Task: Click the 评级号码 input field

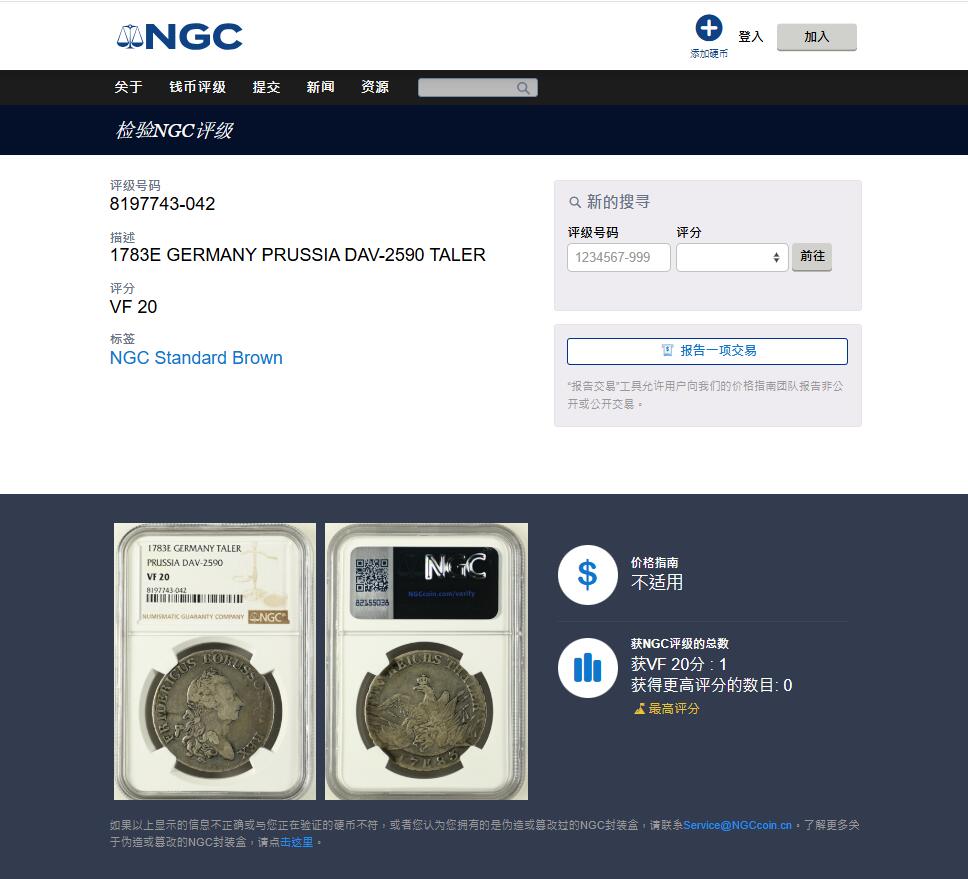Action: pos(619,257)
